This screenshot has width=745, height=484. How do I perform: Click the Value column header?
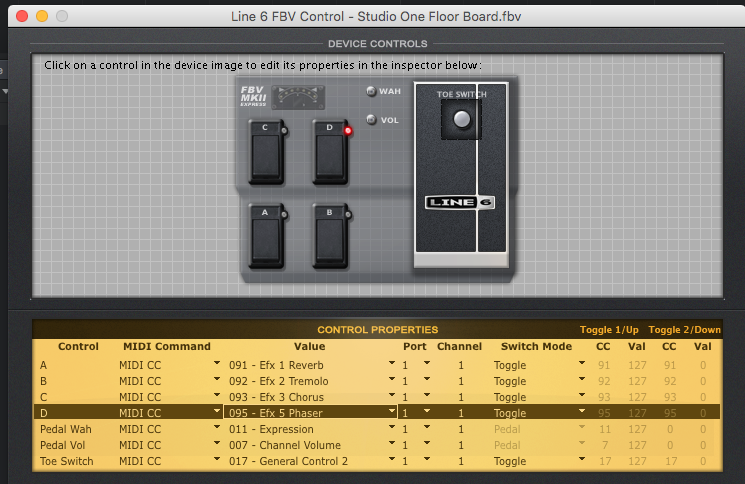pyautogui.click(x=309, y=346)
